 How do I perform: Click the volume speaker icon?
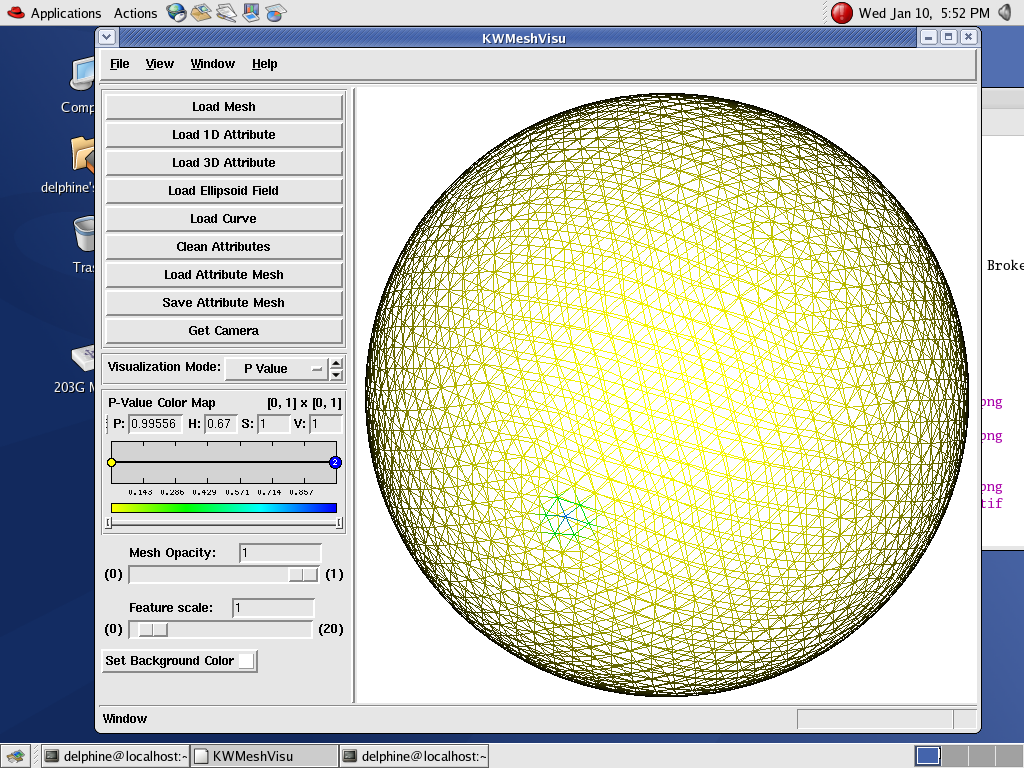pos(1005,13)
